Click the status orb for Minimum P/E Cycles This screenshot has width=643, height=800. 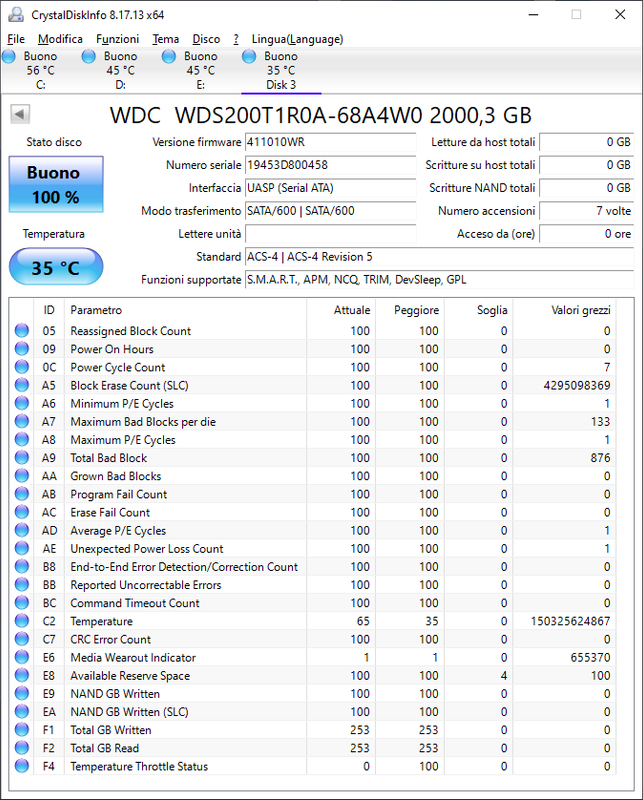(x=22, y=403)
